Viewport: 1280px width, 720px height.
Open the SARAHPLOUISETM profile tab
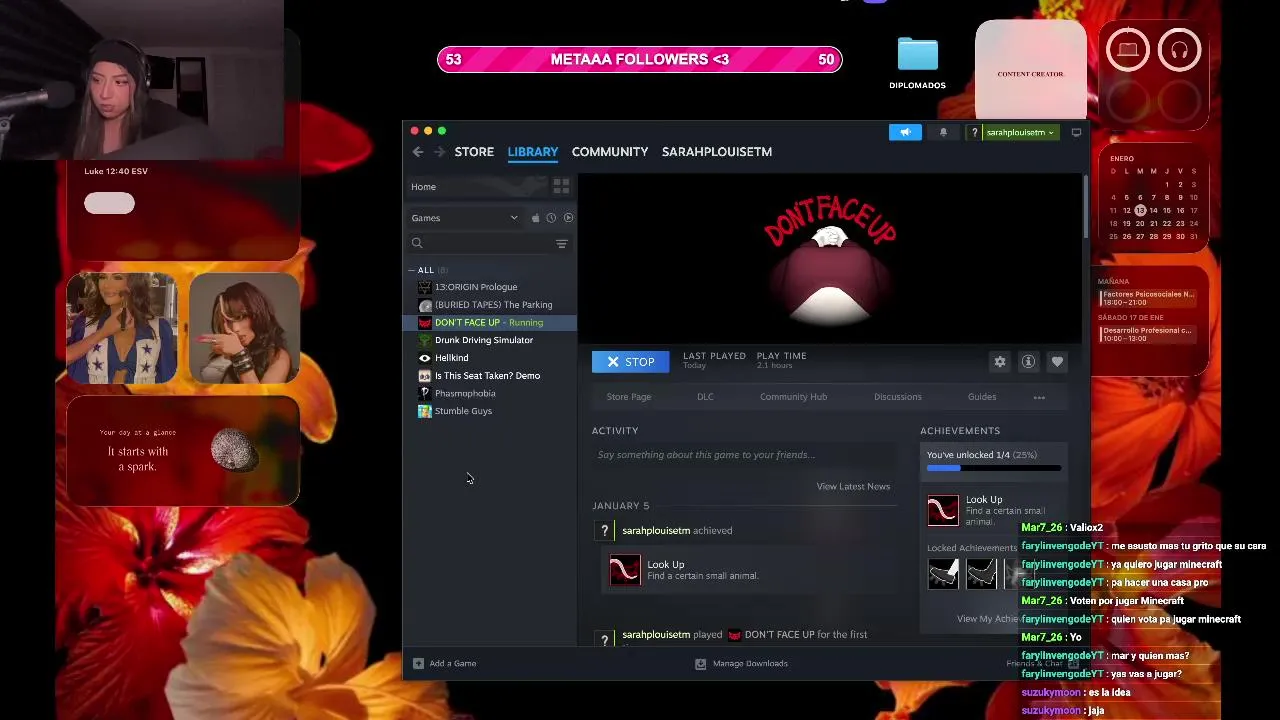717,152
